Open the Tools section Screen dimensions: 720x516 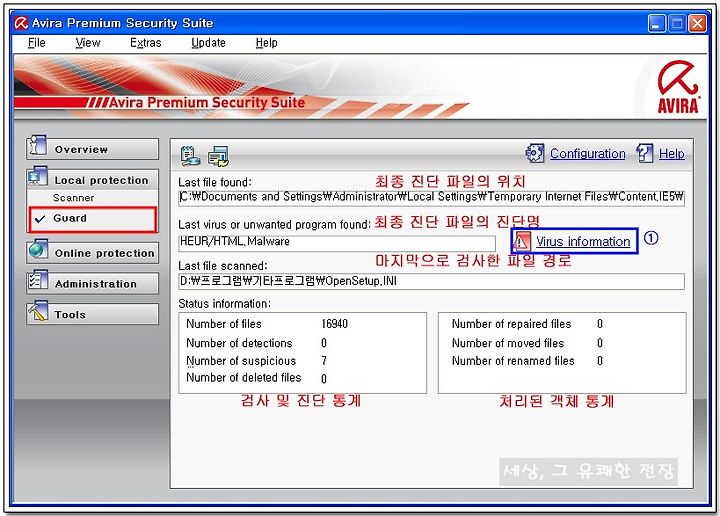[92, 314]
